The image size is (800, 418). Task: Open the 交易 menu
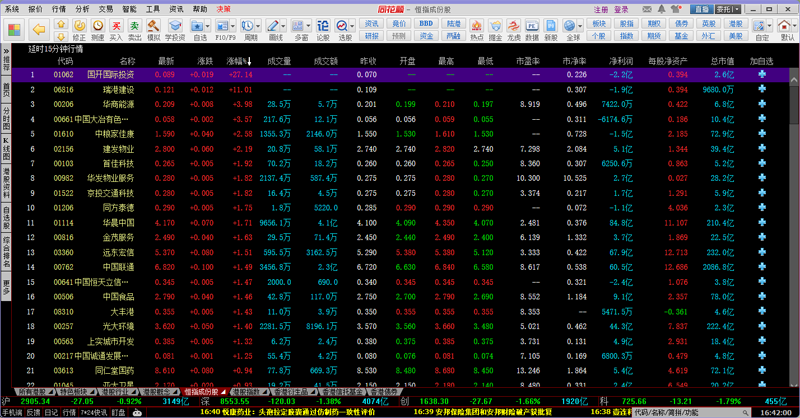[105, 7]
